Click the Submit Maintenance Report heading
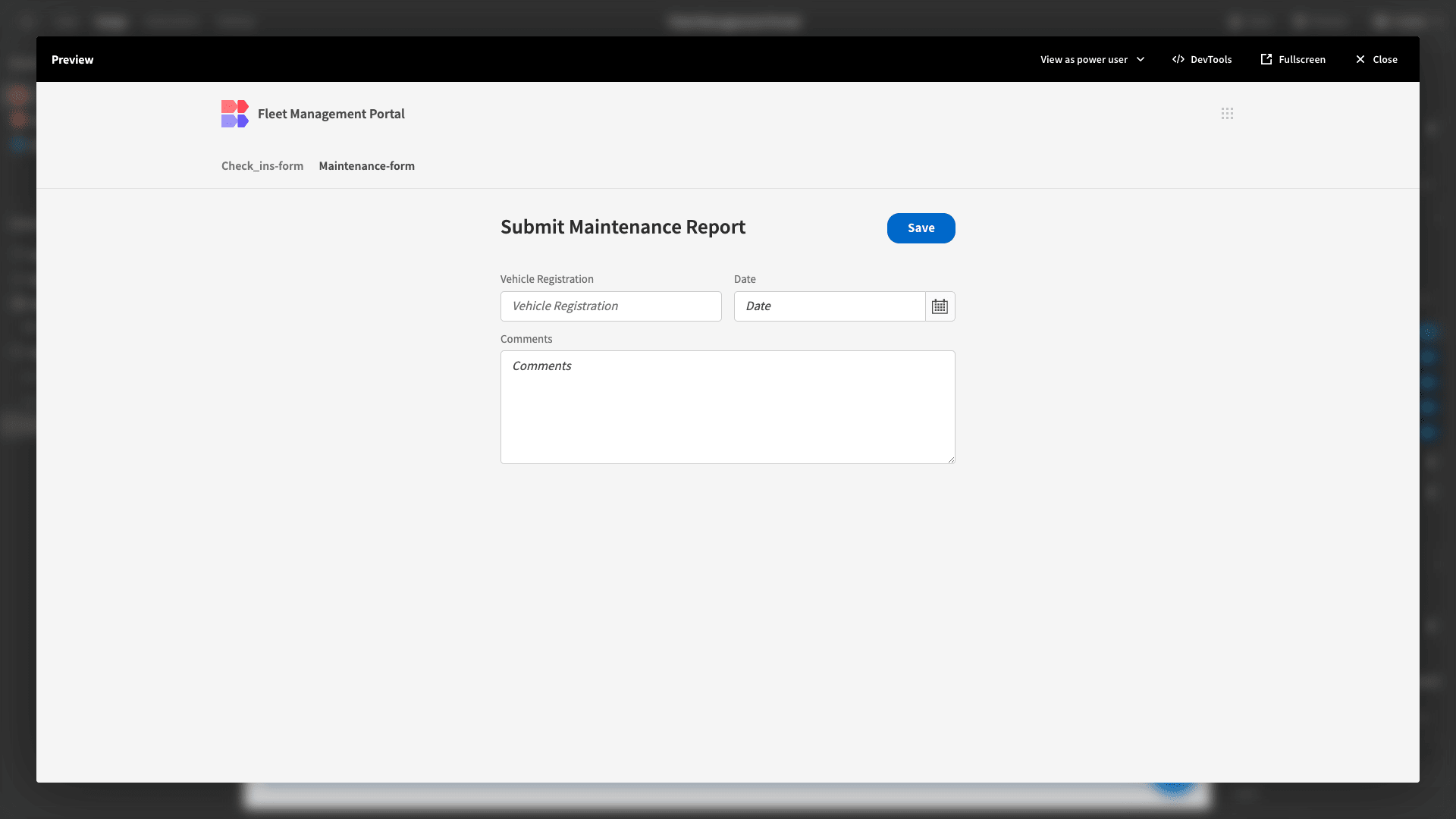1456x819 pixels. click(x=623, y=227)
